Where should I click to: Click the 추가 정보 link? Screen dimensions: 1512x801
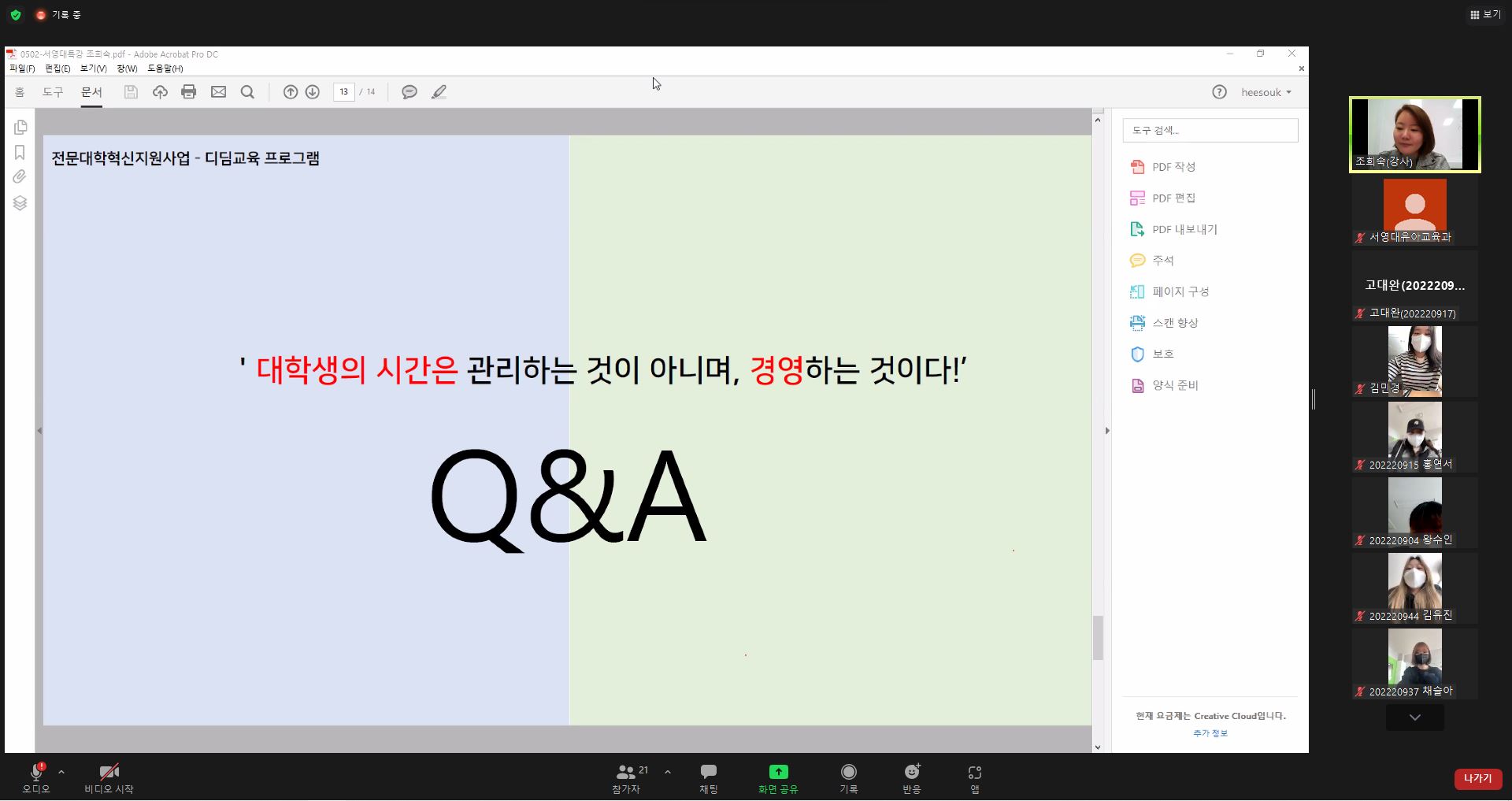point(1210,733)
